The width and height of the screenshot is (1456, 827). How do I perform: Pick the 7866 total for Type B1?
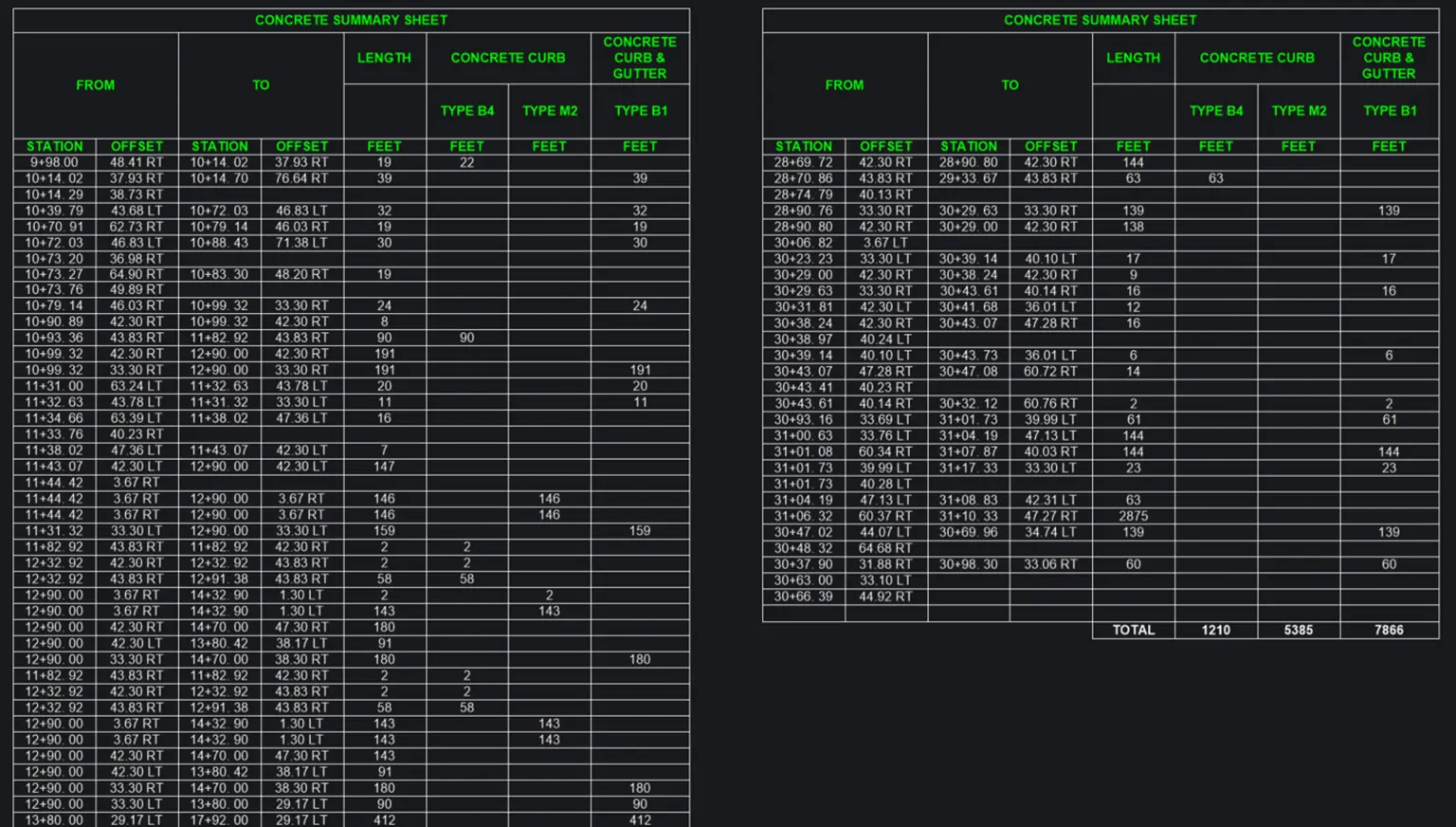pos(1389,630)
